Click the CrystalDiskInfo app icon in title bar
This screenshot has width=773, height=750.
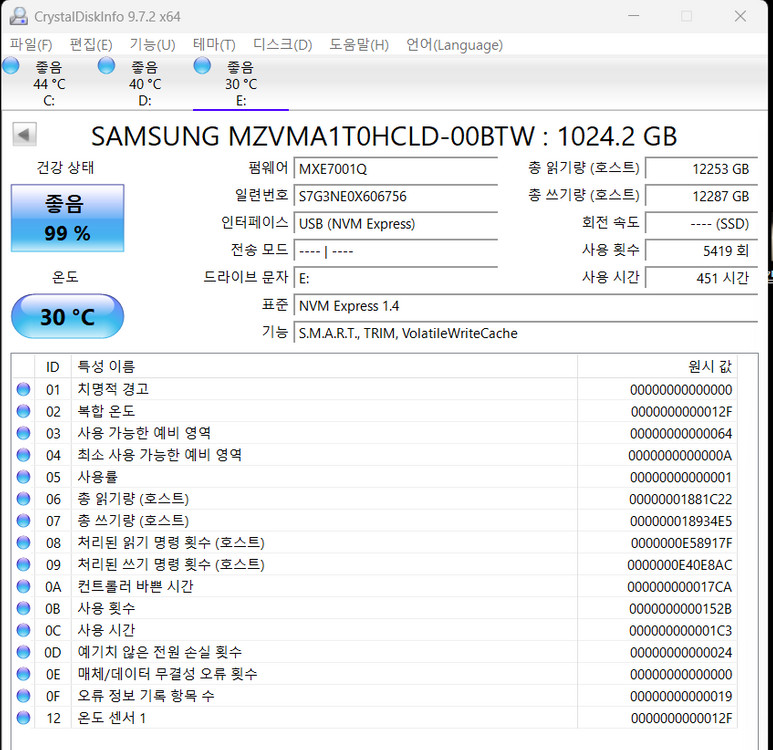point(19,16)
